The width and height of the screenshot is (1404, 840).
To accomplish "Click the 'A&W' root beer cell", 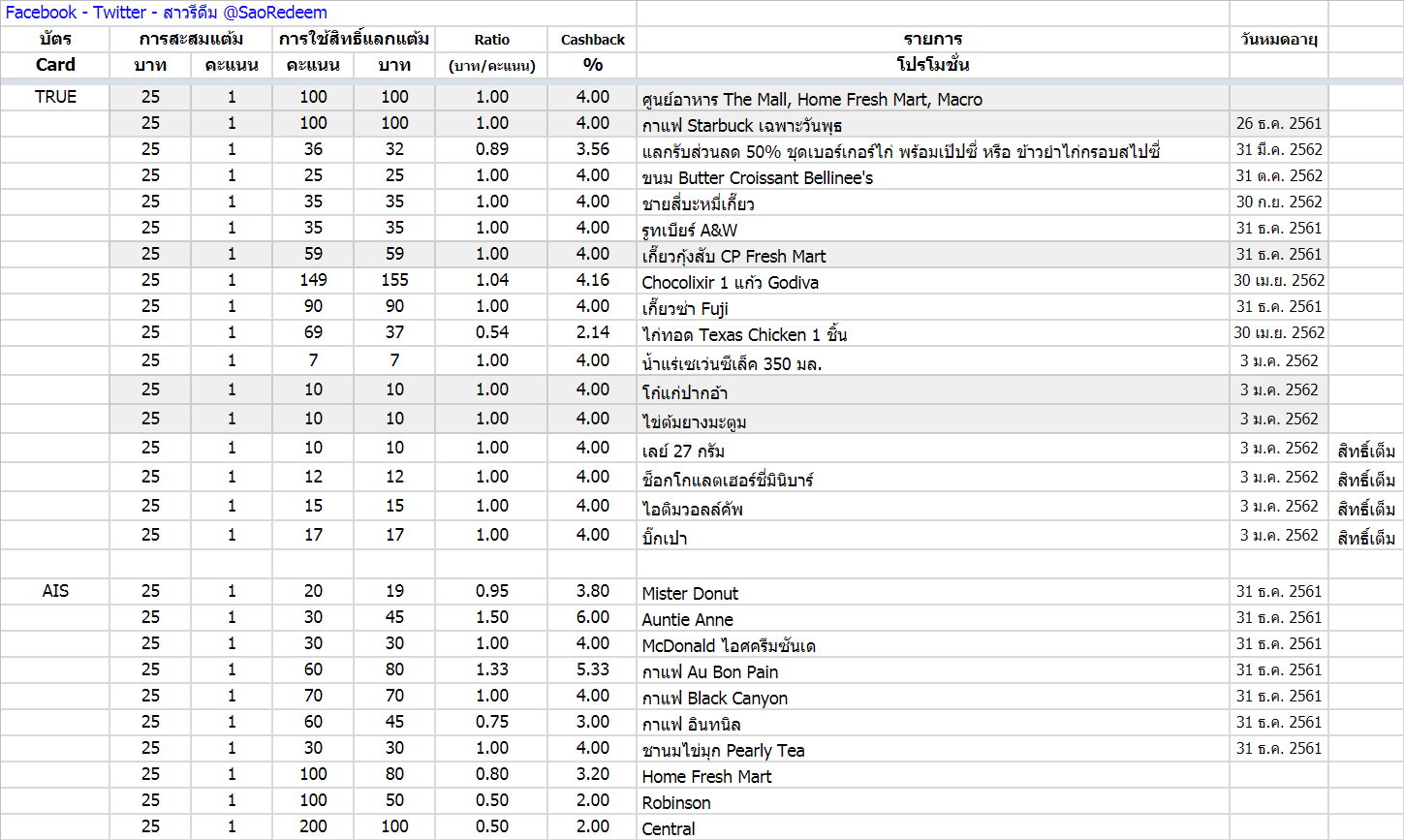I will pyautogui.click(x=933, y=229).
